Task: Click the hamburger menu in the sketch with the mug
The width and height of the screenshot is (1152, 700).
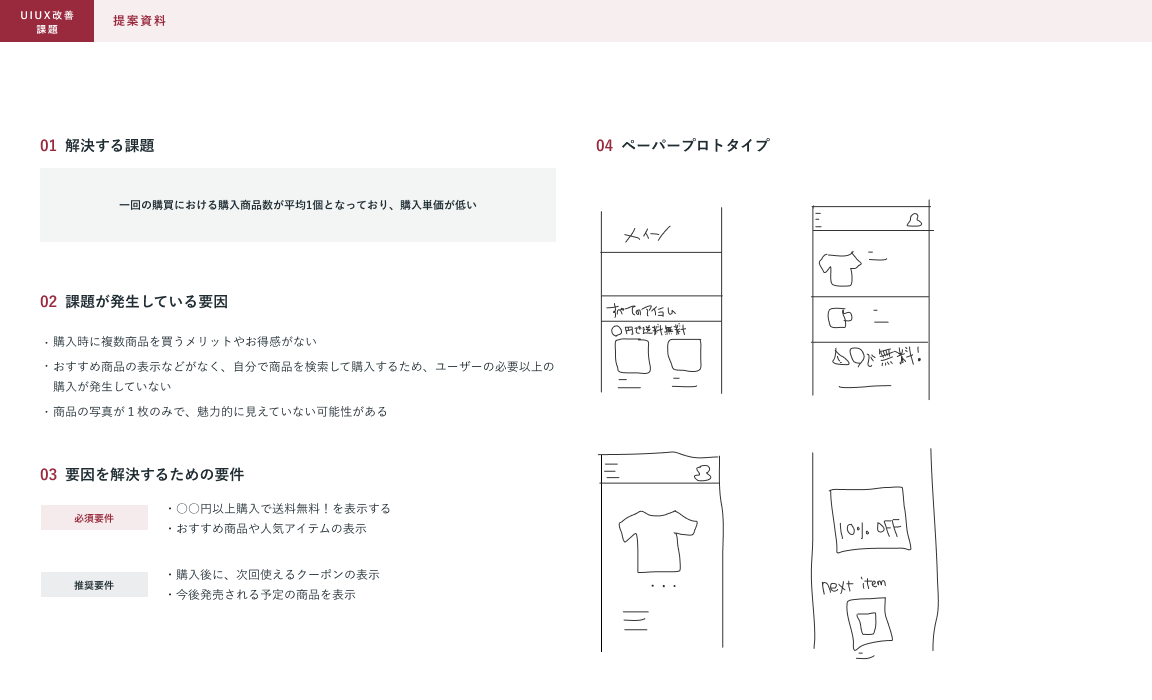Action: 818,220
